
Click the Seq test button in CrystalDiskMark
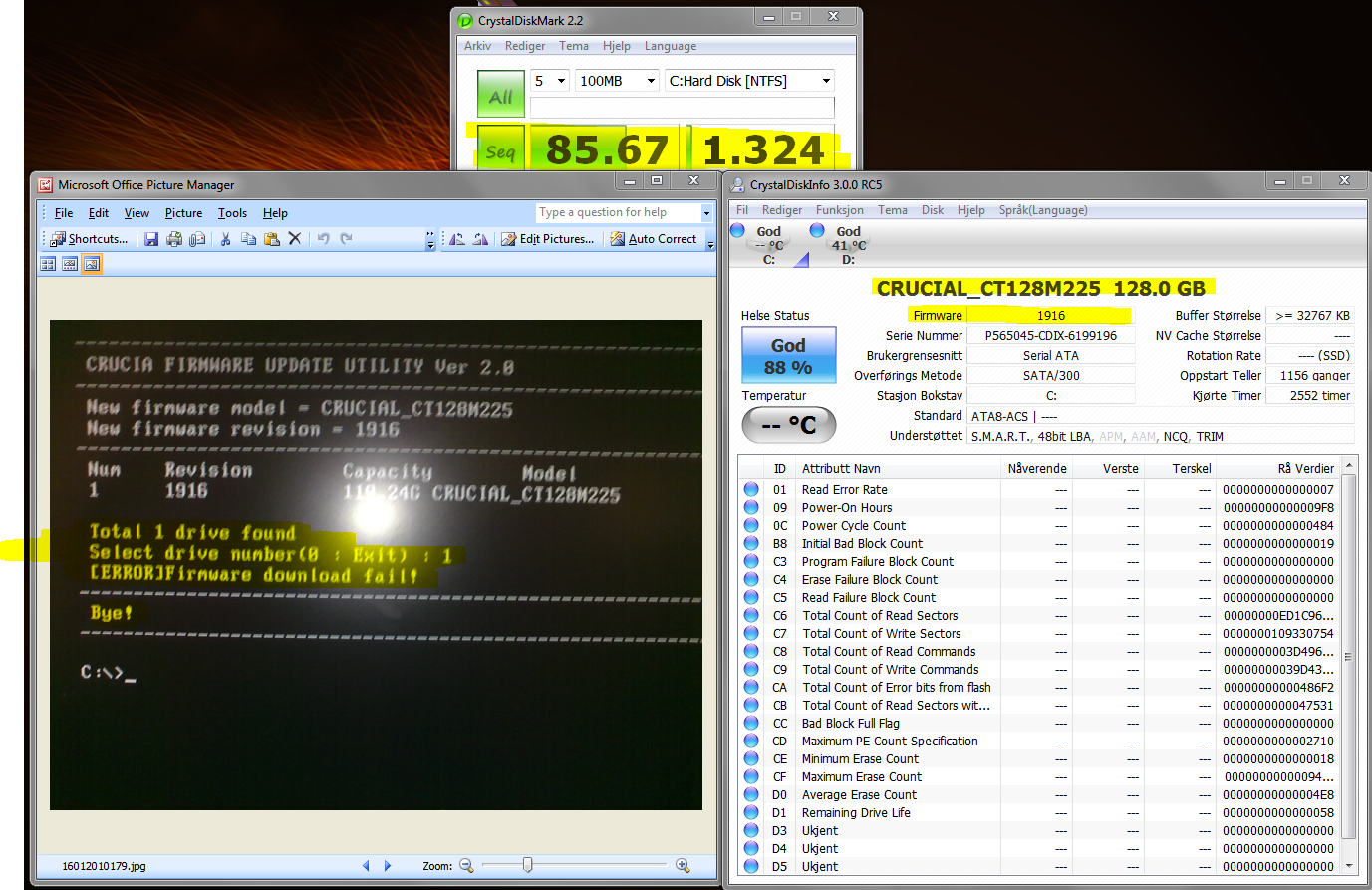point(500,149)
